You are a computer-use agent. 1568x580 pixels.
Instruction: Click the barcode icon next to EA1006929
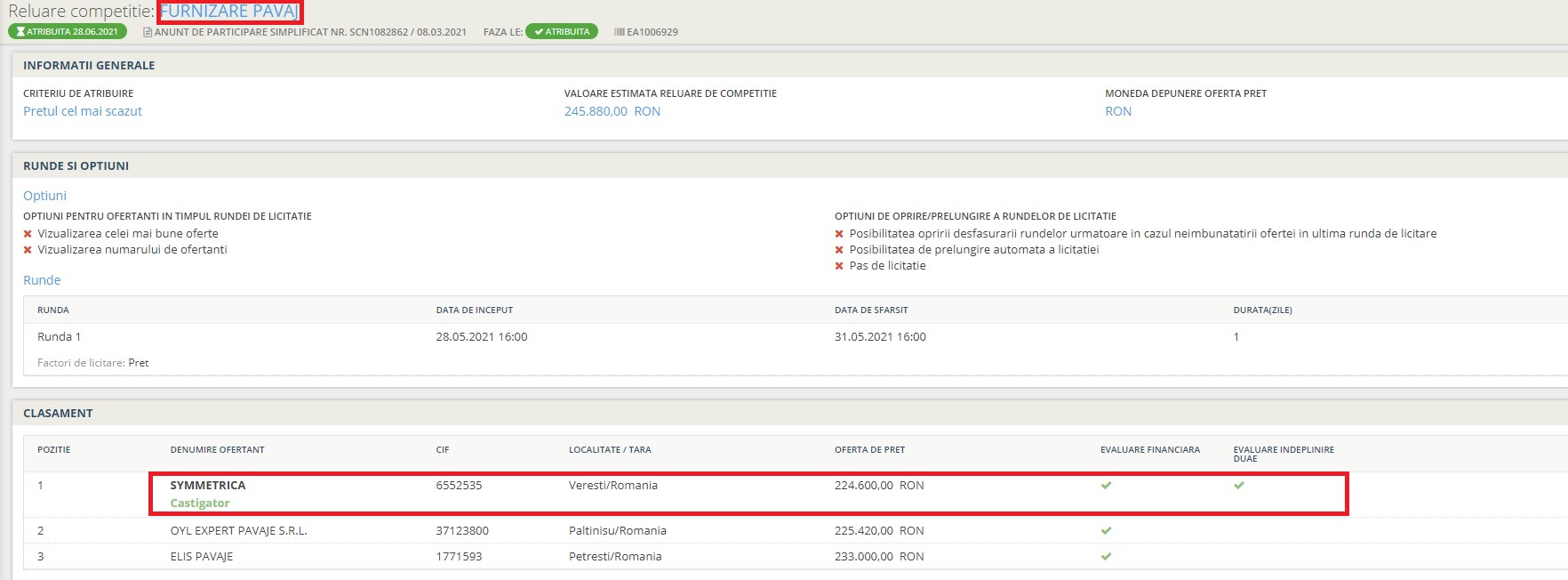619,32
